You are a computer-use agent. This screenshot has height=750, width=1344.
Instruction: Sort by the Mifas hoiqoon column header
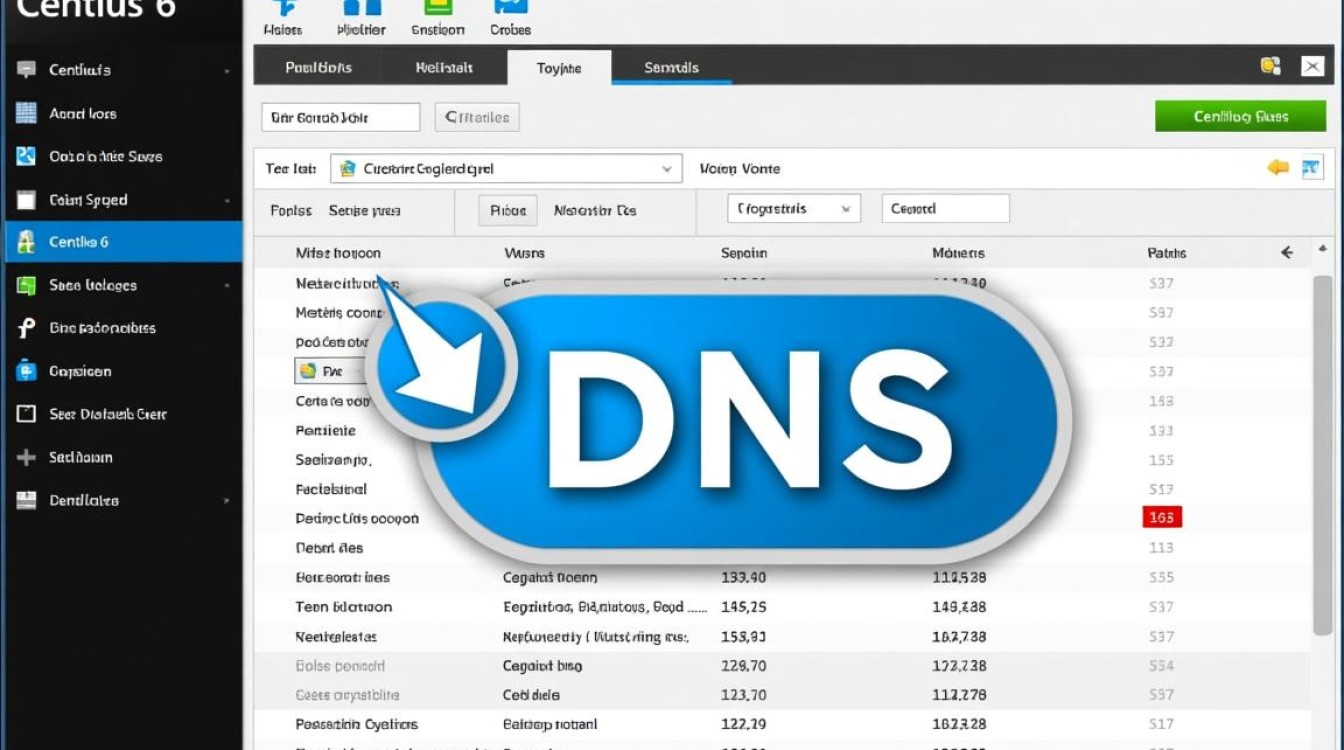(x=338, y=253)
